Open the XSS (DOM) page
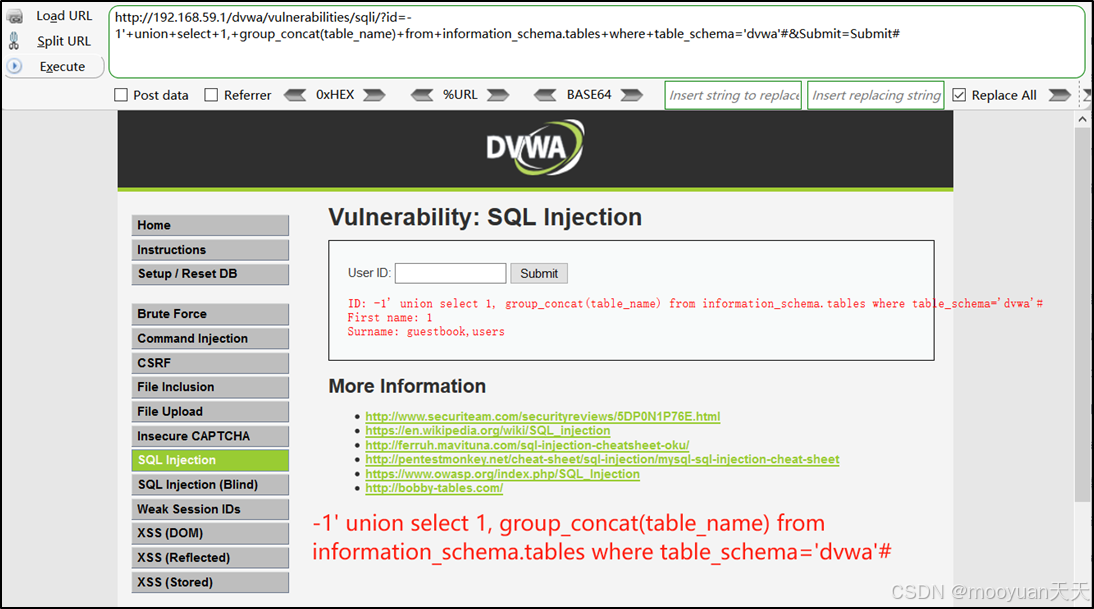Image resolution: width=1094 pixels, height=609 pixels. [x=210, y=533]
